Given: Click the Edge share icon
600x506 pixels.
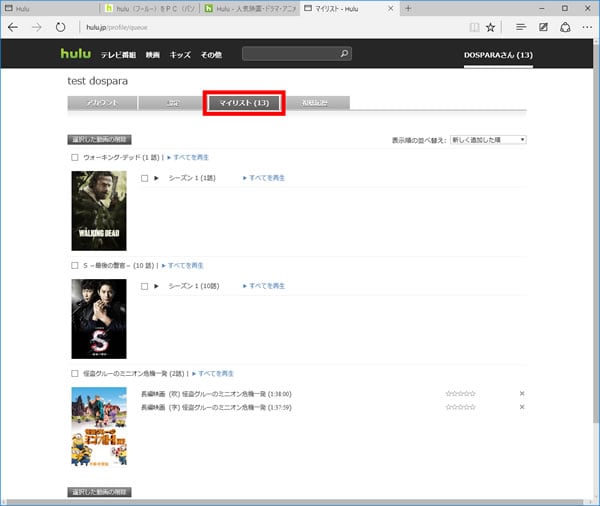Looking at the screenshot, I should [566, 27].
